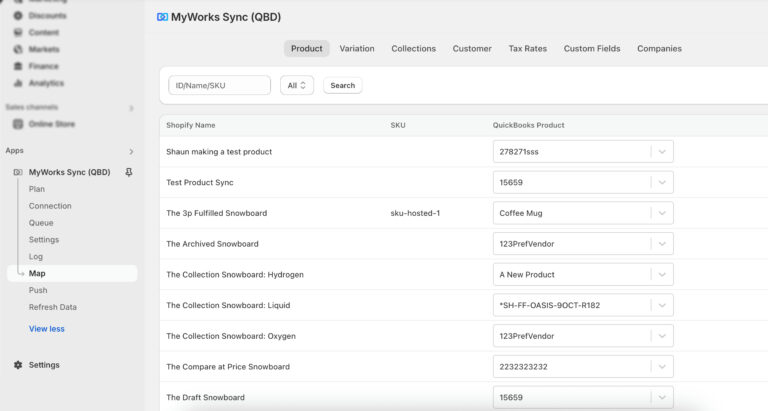This screenshot has width=768, height=411.
Task: Expand the Sales channels section chevron
Action: click(x=131, y=108)
